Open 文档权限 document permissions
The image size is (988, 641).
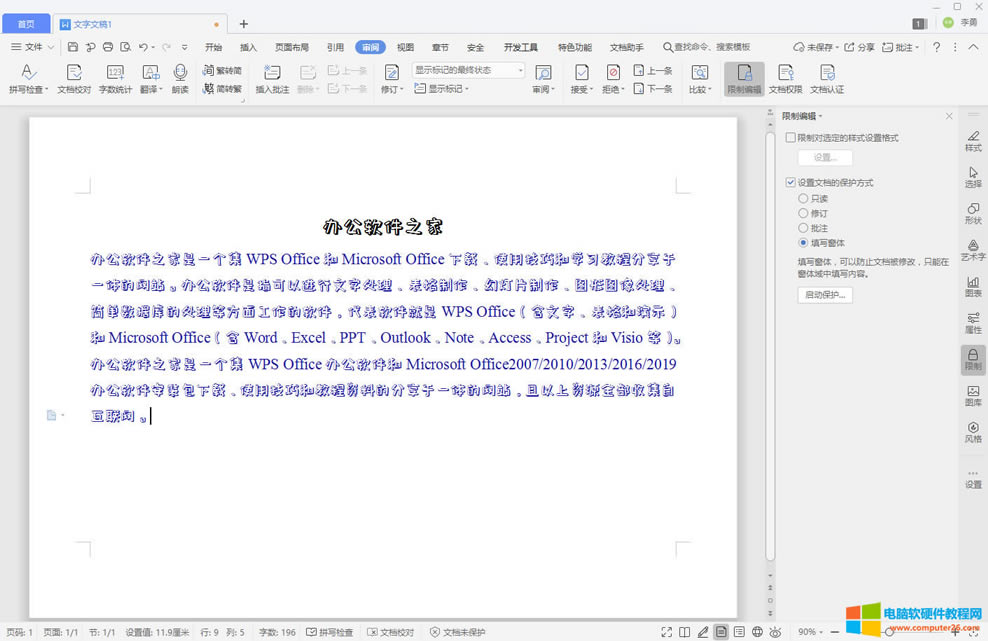click(785, 73)
